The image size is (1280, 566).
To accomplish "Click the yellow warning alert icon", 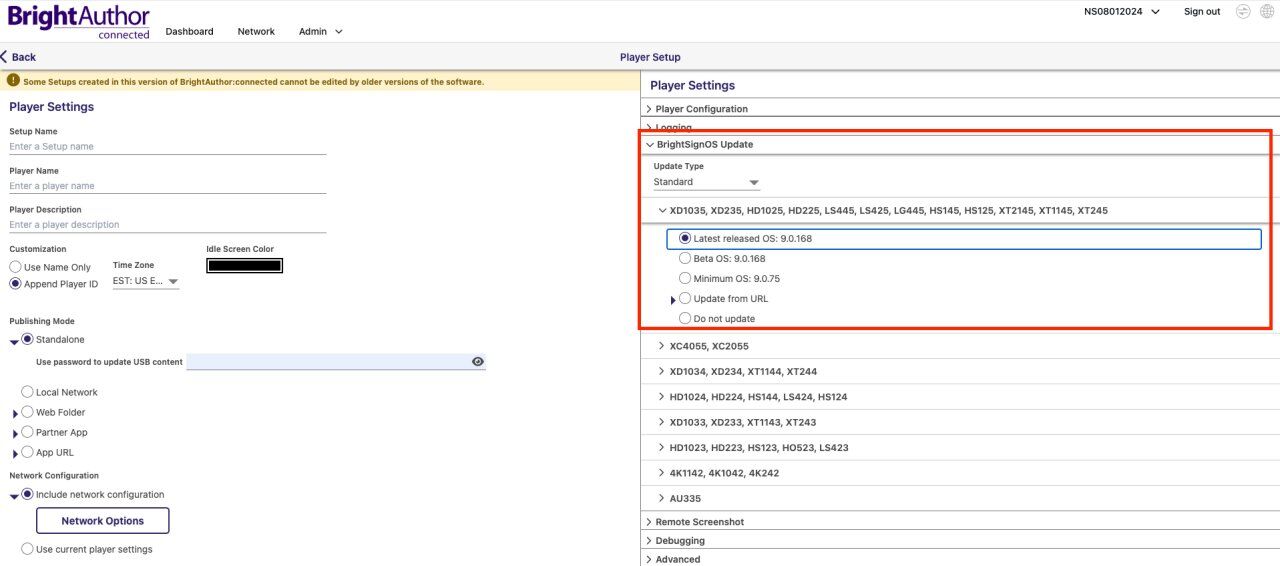I will tap(13, 81).
